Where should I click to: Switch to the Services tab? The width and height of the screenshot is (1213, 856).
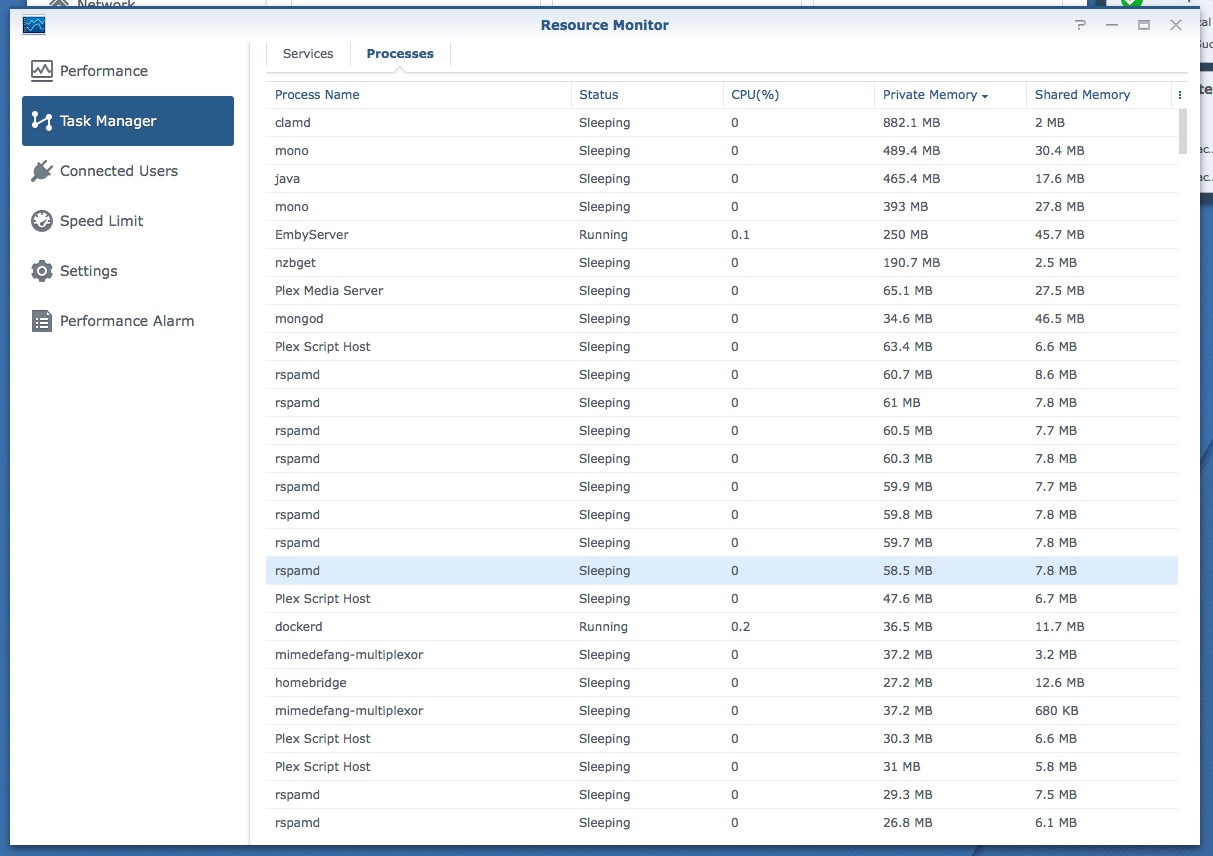tap(308, 54)
